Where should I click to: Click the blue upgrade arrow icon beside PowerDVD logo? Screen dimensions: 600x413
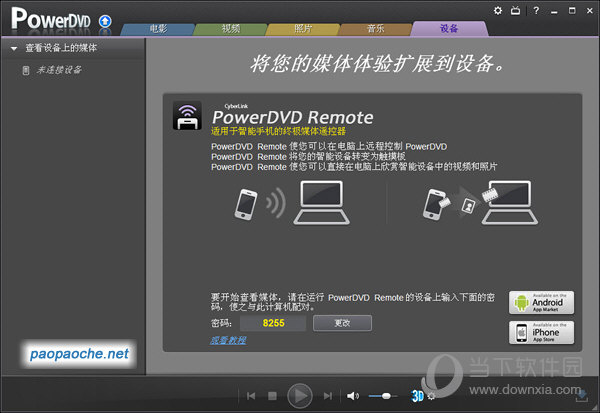[x=105, y=21]
